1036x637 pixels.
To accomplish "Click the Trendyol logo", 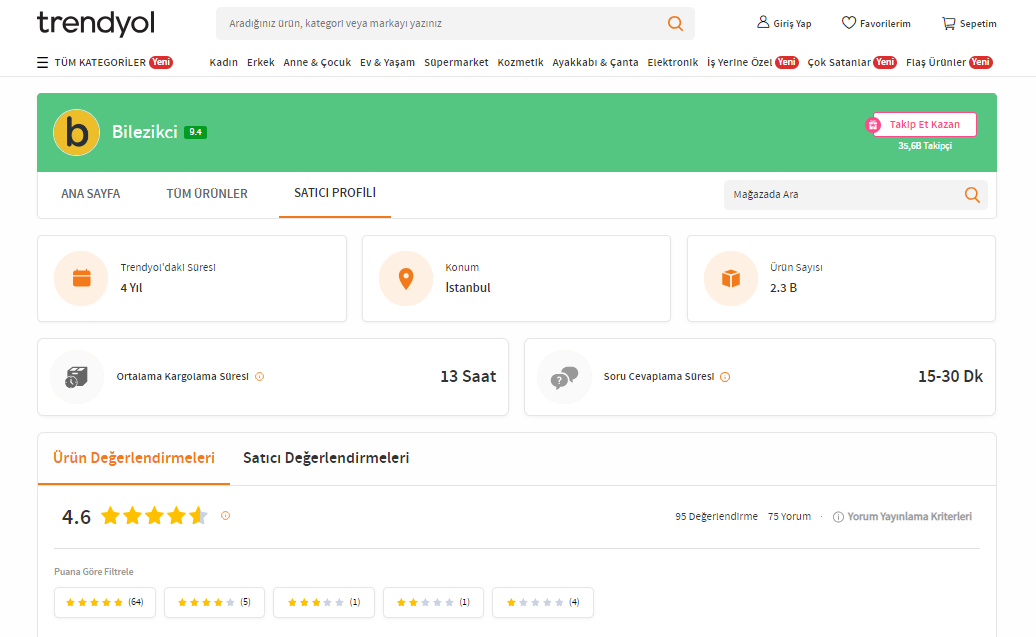I will click(96, 23).
